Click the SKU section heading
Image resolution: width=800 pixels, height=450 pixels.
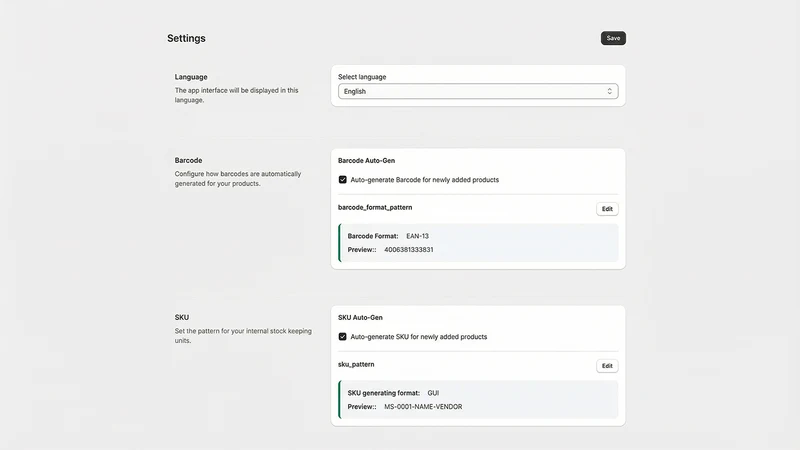coord(182,317)
